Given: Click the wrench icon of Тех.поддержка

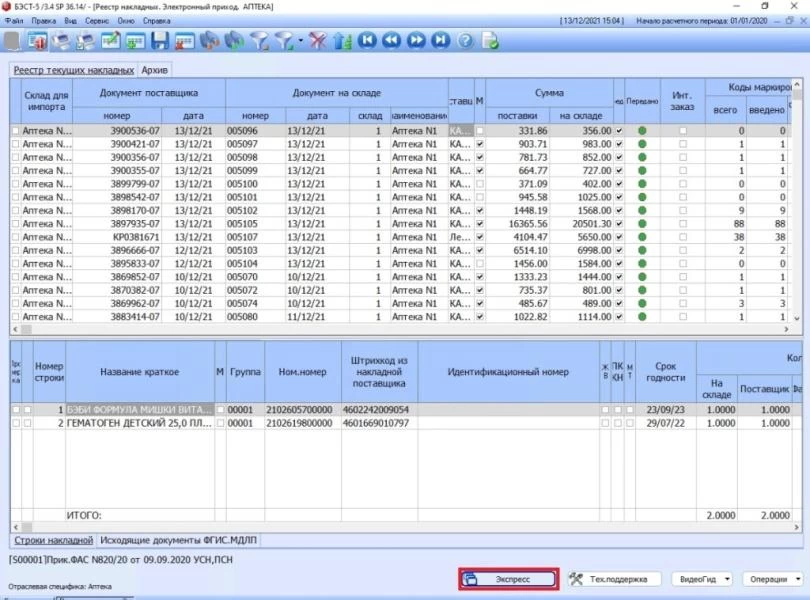Looking at the screenshot, I should coord(575,579).
